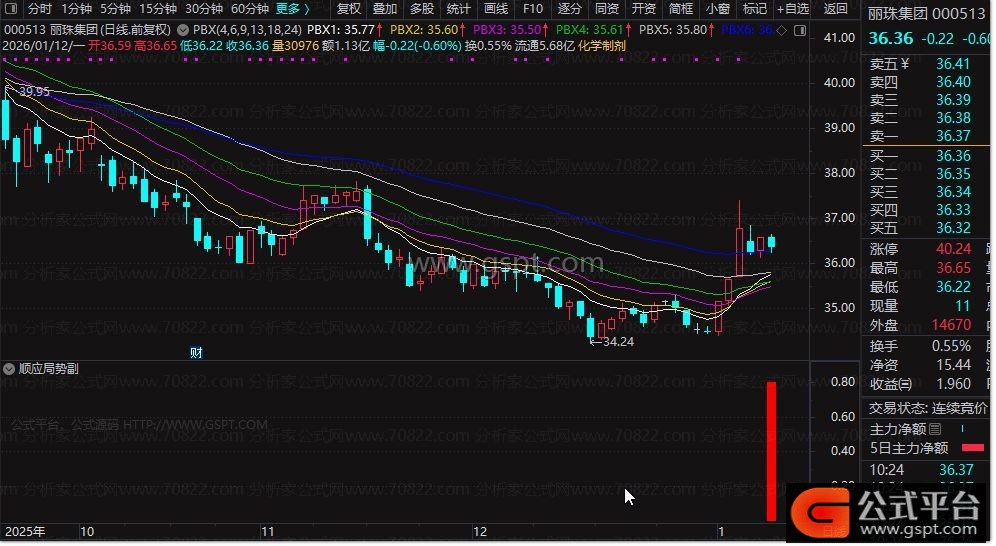The width and height of the screenshot is (996, 546).
Task: Click the +自选 button
Action: coord(792,9)
